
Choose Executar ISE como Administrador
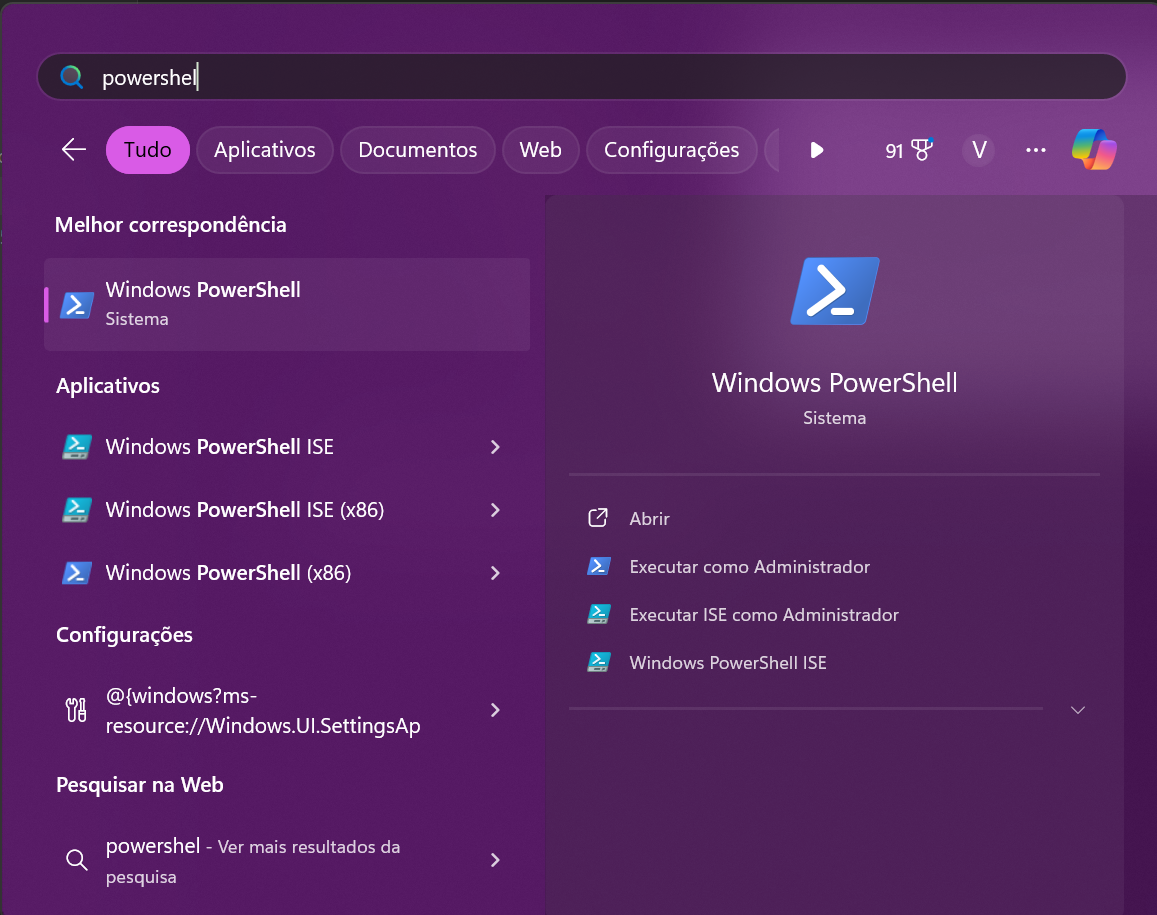[764, 615]
